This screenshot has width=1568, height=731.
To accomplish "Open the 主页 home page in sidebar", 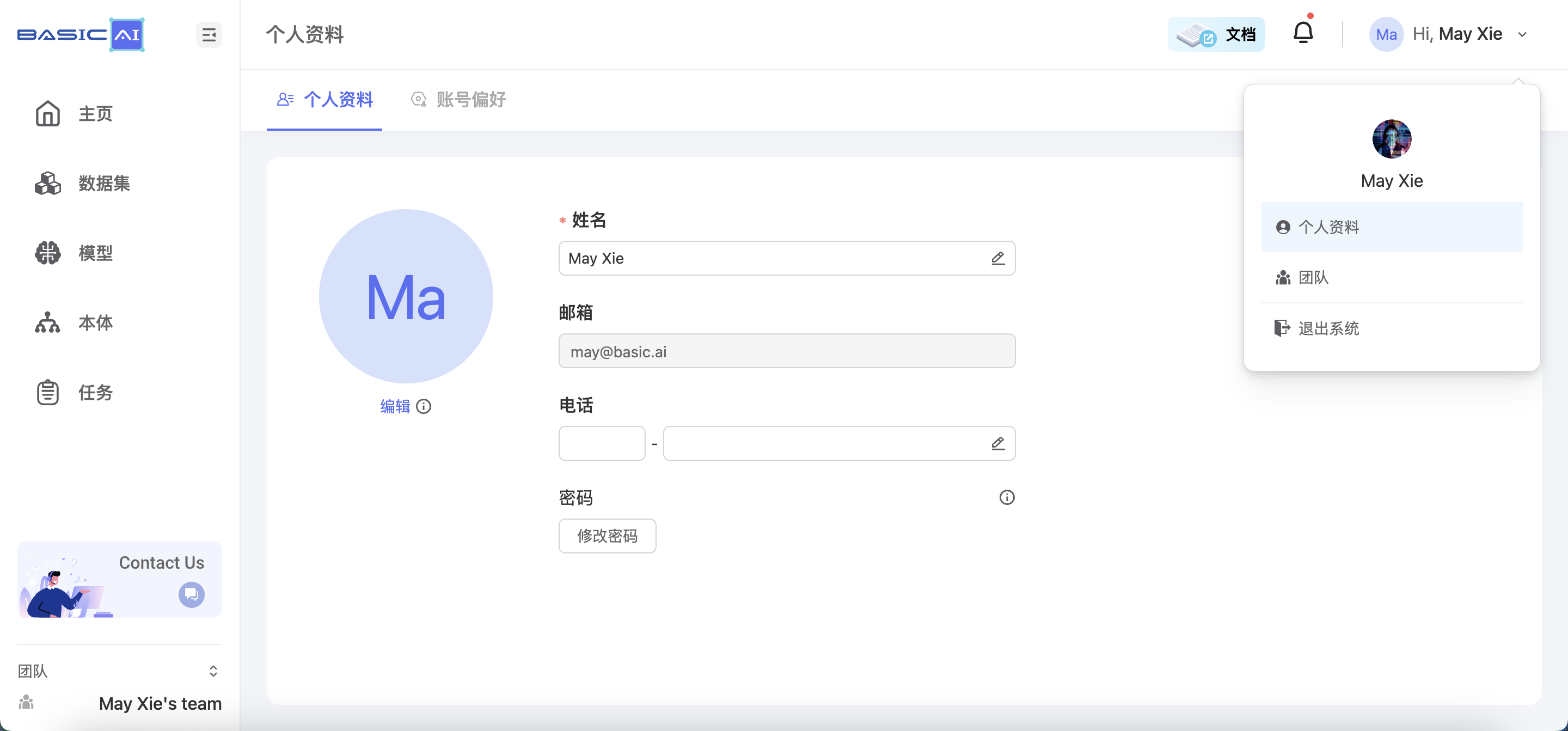I will (73, 114).
